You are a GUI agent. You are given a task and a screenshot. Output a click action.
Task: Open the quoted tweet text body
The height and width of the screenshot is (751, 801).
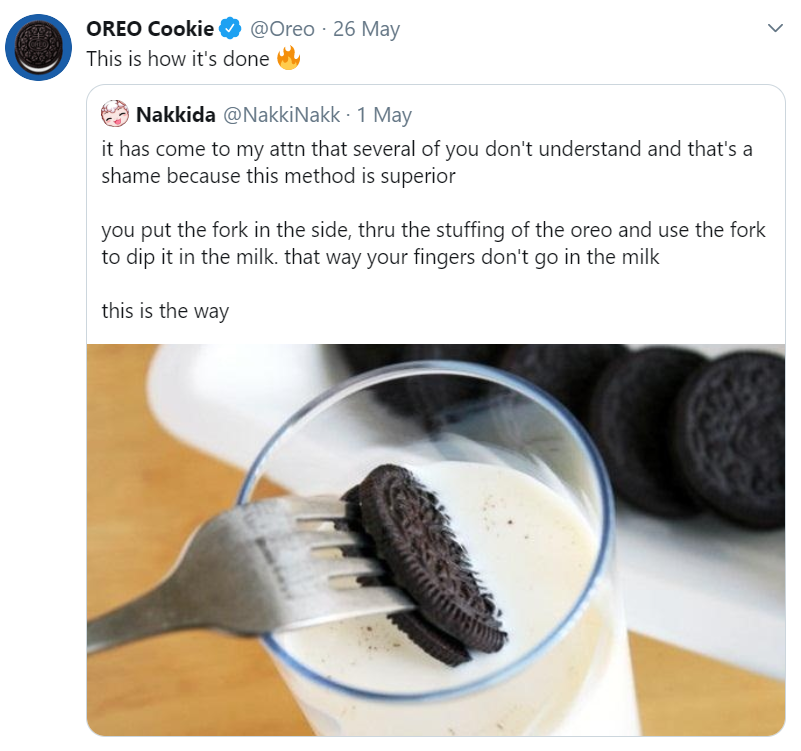point(433,230)
